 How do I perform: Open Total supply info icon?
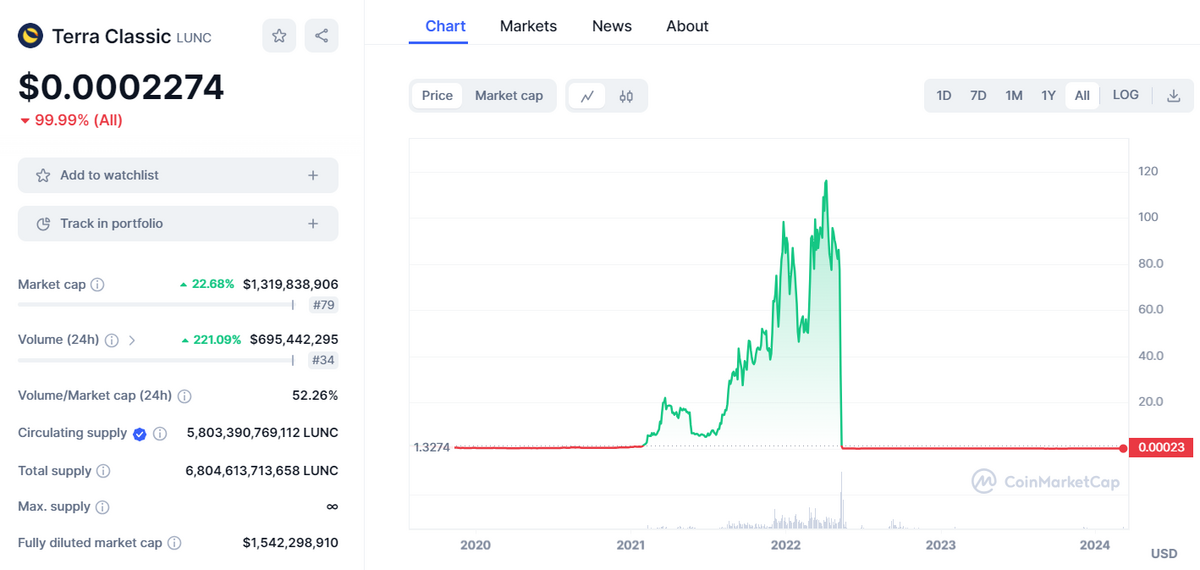point(103,471)
